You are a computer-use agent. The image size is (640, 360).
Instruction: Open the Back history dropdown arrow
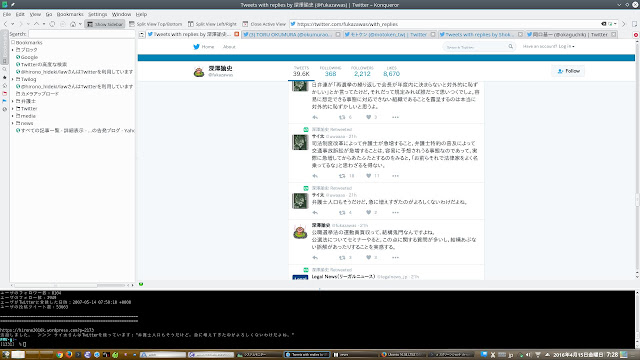click(13, 24)
